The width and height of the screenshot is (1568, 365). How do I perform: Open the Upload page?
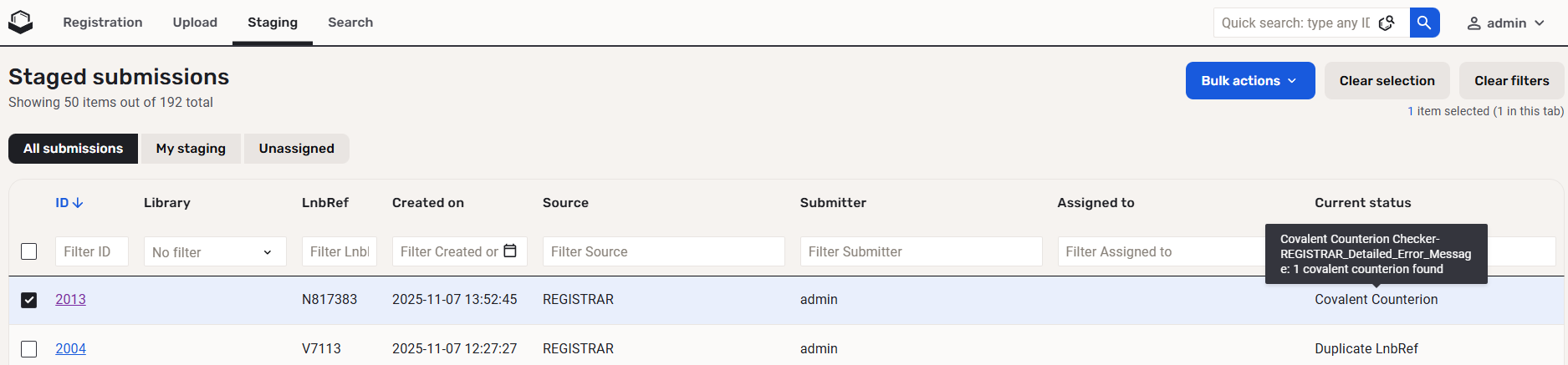[195, 23]
